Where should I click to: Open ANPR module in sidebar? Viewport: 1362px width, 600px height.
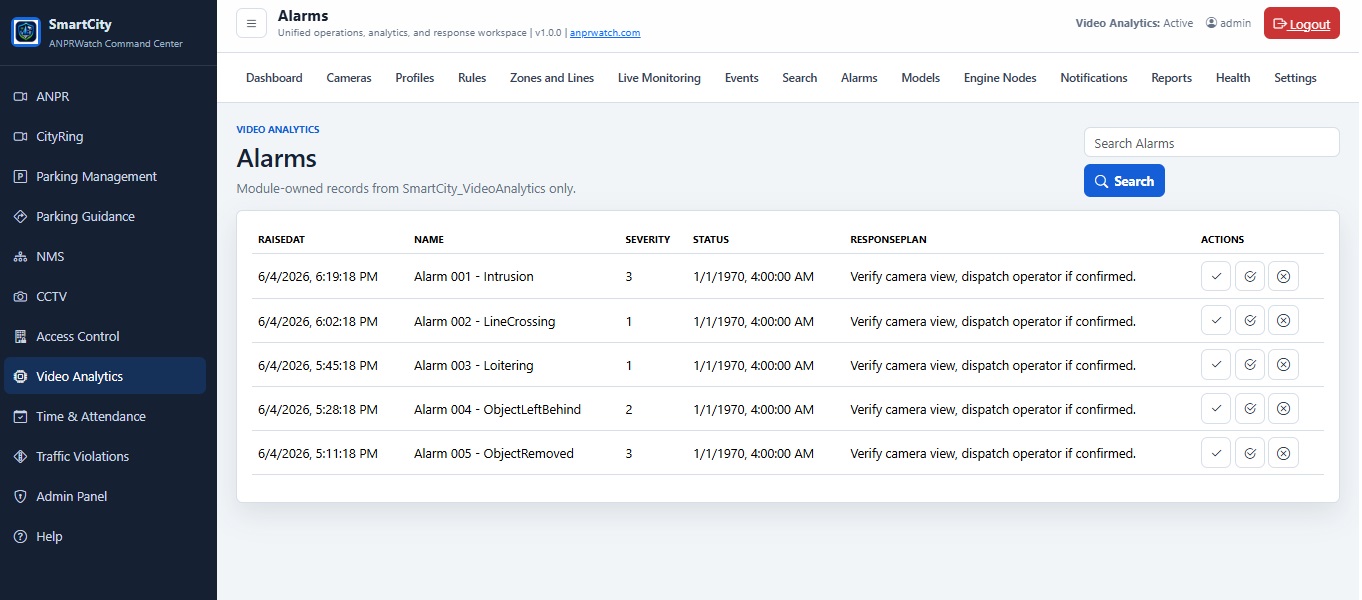104,97
